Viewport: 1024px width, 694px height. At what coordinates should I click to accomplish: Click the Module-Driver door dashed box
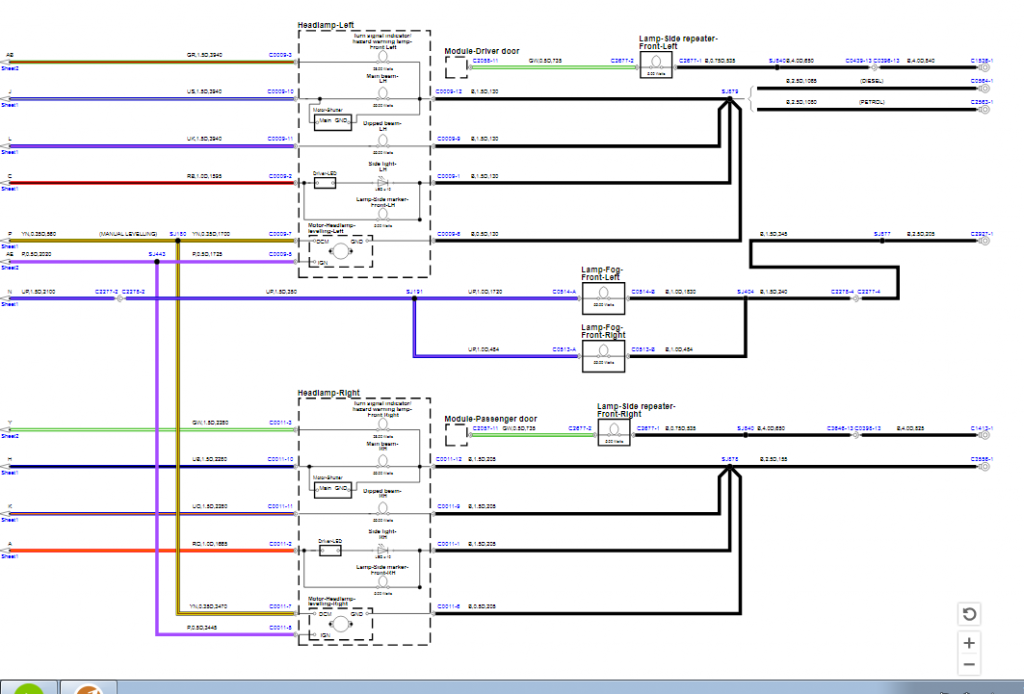coord(456,67)
